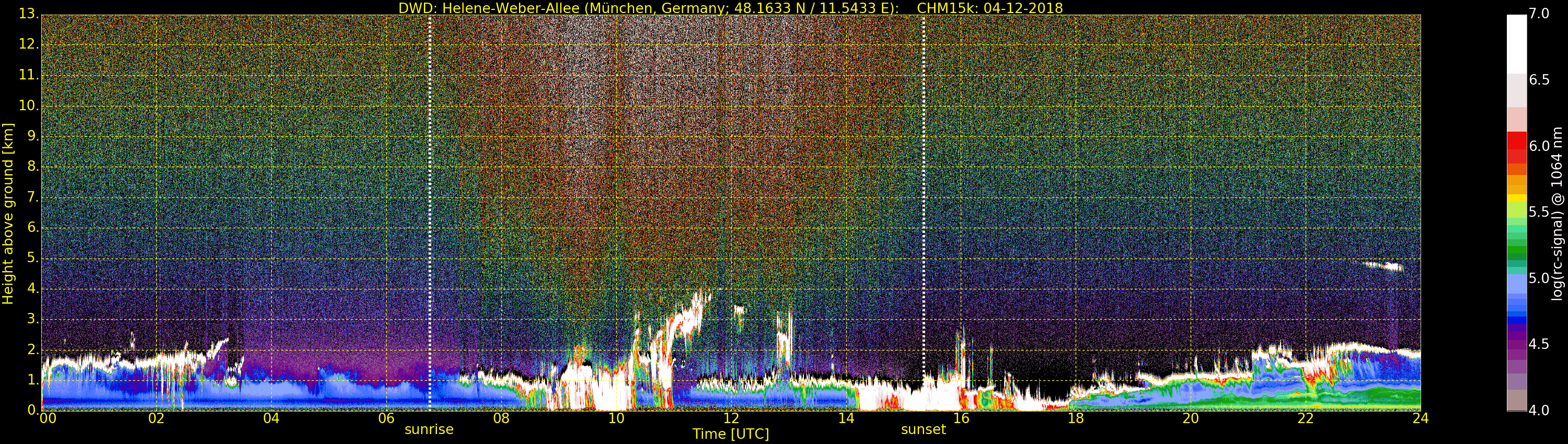Image resolution: width=1568 pixels, height=444 pixels.
Task: Click height axis tick label "13."
Action: 29,14
